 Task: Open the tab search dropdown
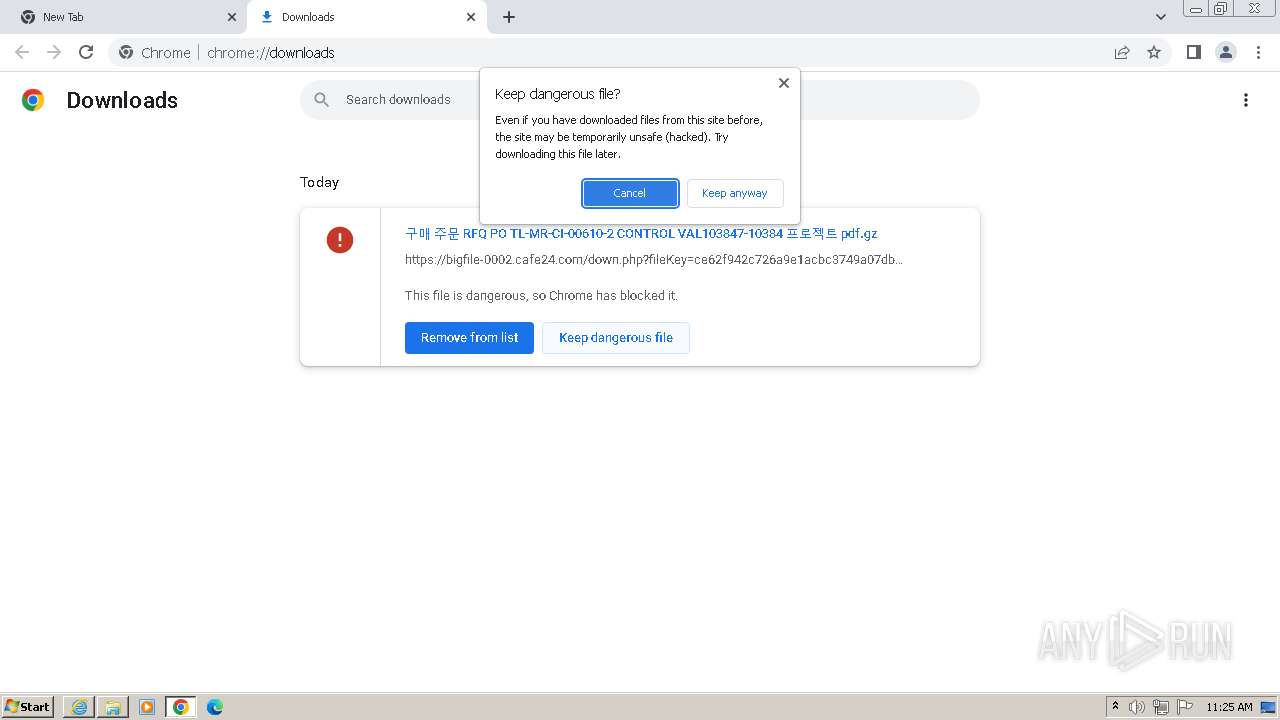[1161, 17]
